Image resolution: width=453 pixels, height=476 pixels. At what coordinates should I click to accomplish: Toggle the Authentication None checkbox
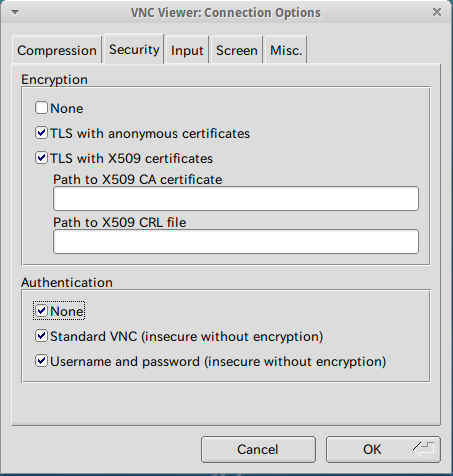click(42, 311)
